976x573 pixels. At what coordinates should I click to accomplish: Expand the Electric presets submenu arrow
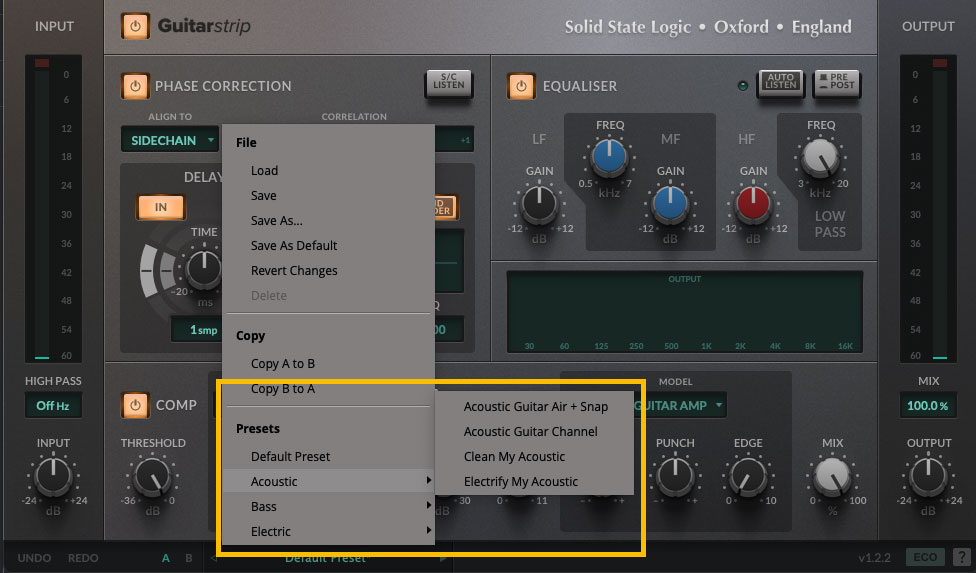428,530
